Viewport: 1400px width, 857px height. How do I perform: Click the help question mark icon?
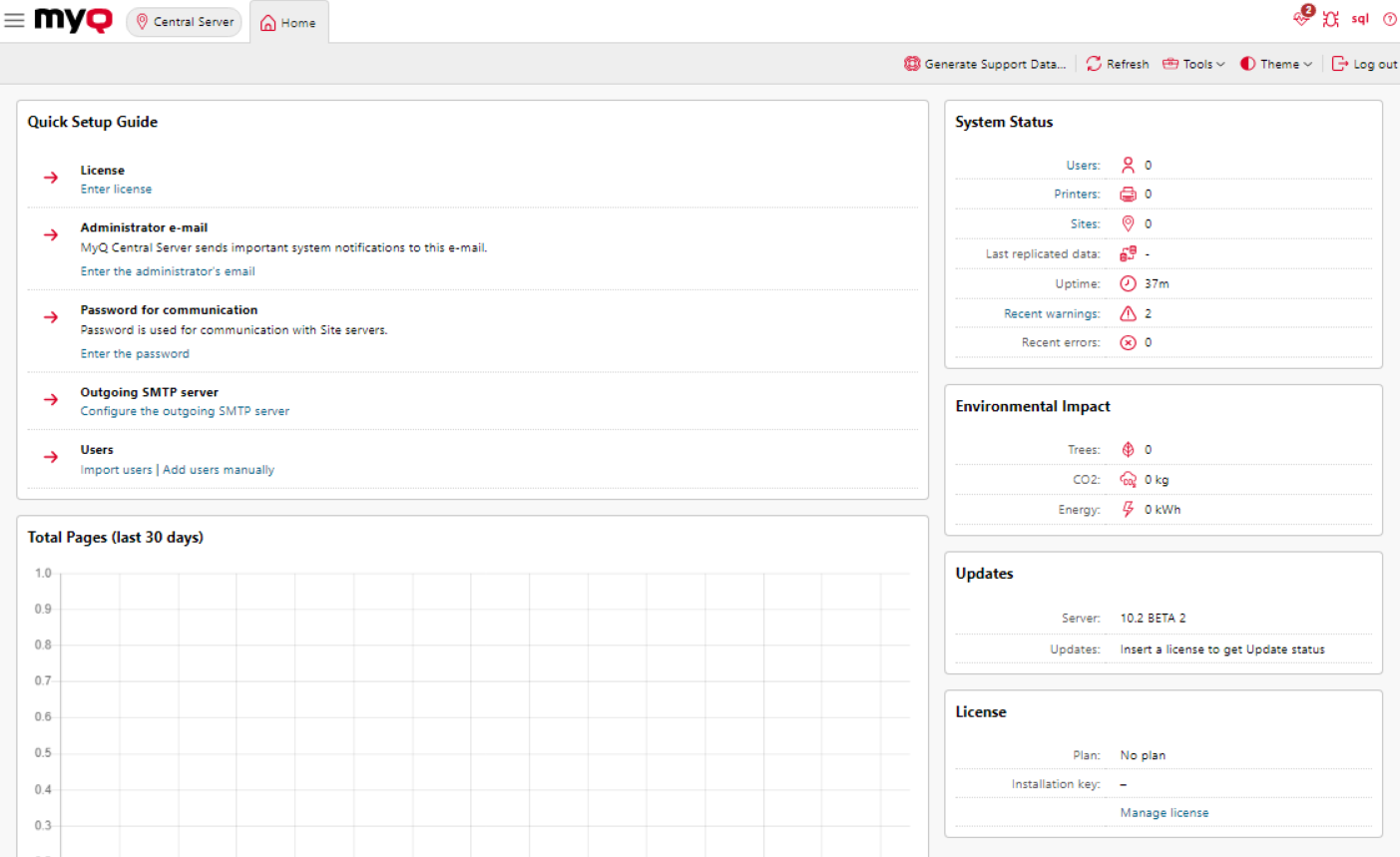[x=1389, y=18]
